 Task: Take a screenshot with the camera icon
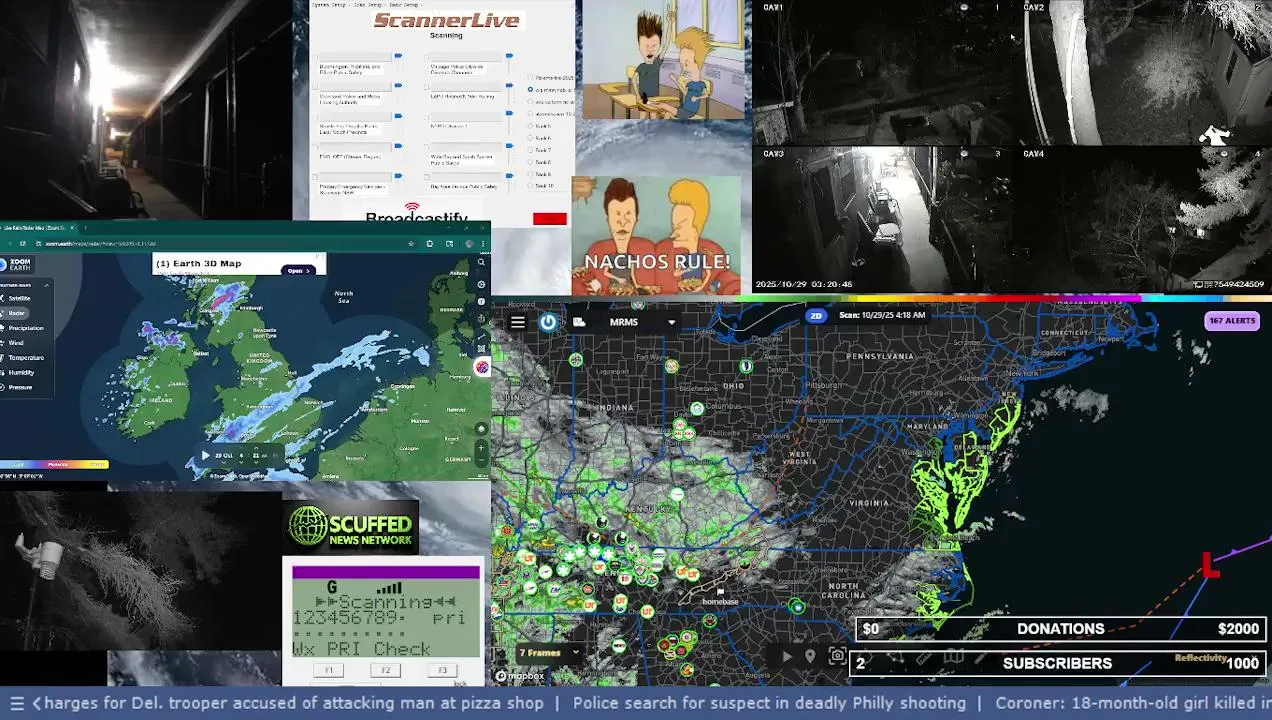[837, 657]
